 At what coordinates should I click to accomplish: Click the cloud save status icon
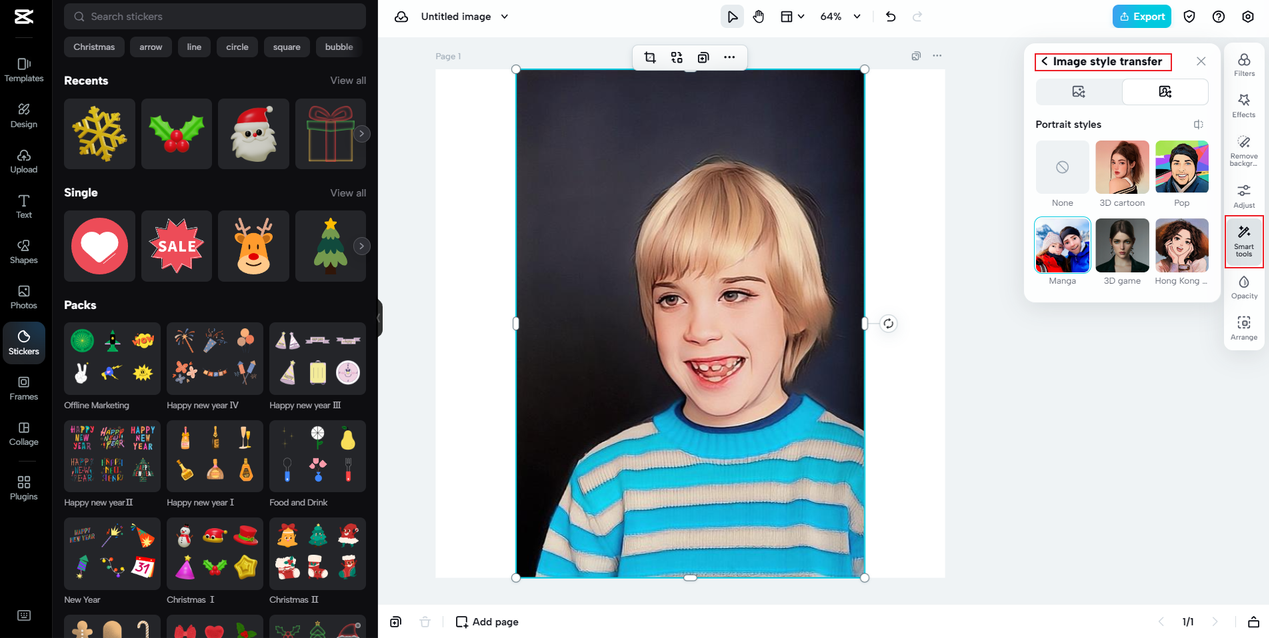[x=401, y=17]
